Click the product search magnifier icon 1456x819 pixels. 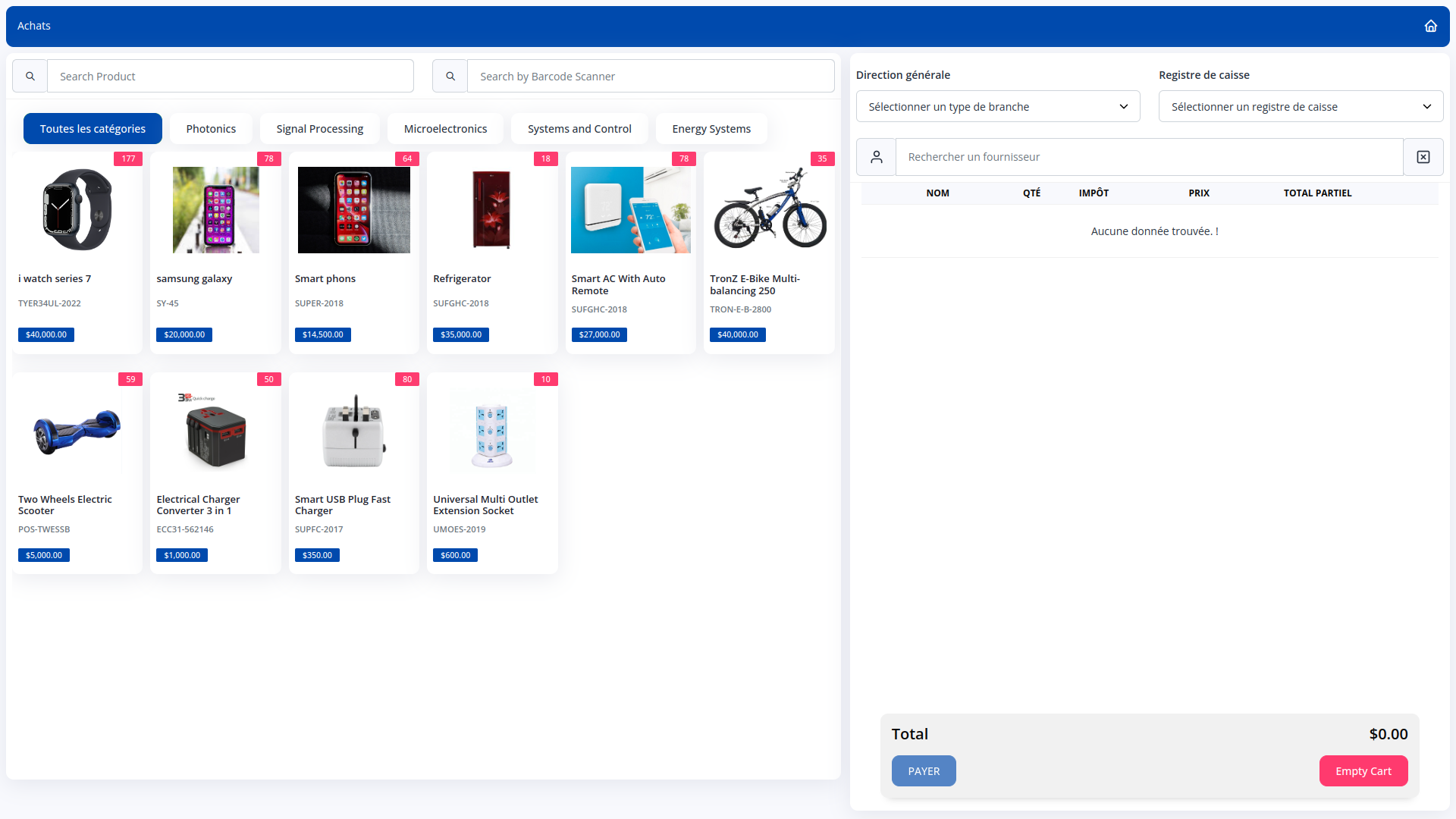click(x=30, y=76)
